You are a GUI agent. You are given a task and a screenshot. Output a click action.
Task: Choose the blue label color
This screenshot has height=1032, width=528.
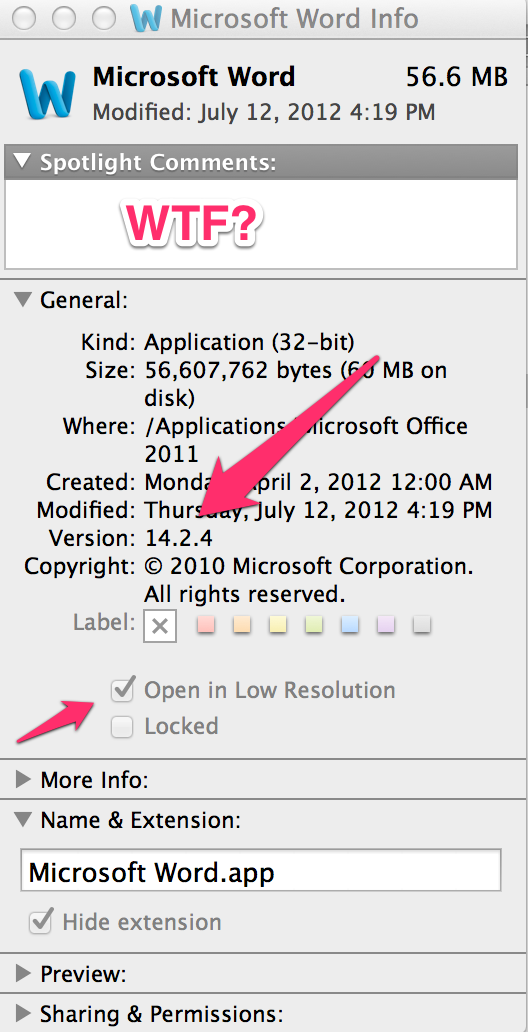click(350, 625)
